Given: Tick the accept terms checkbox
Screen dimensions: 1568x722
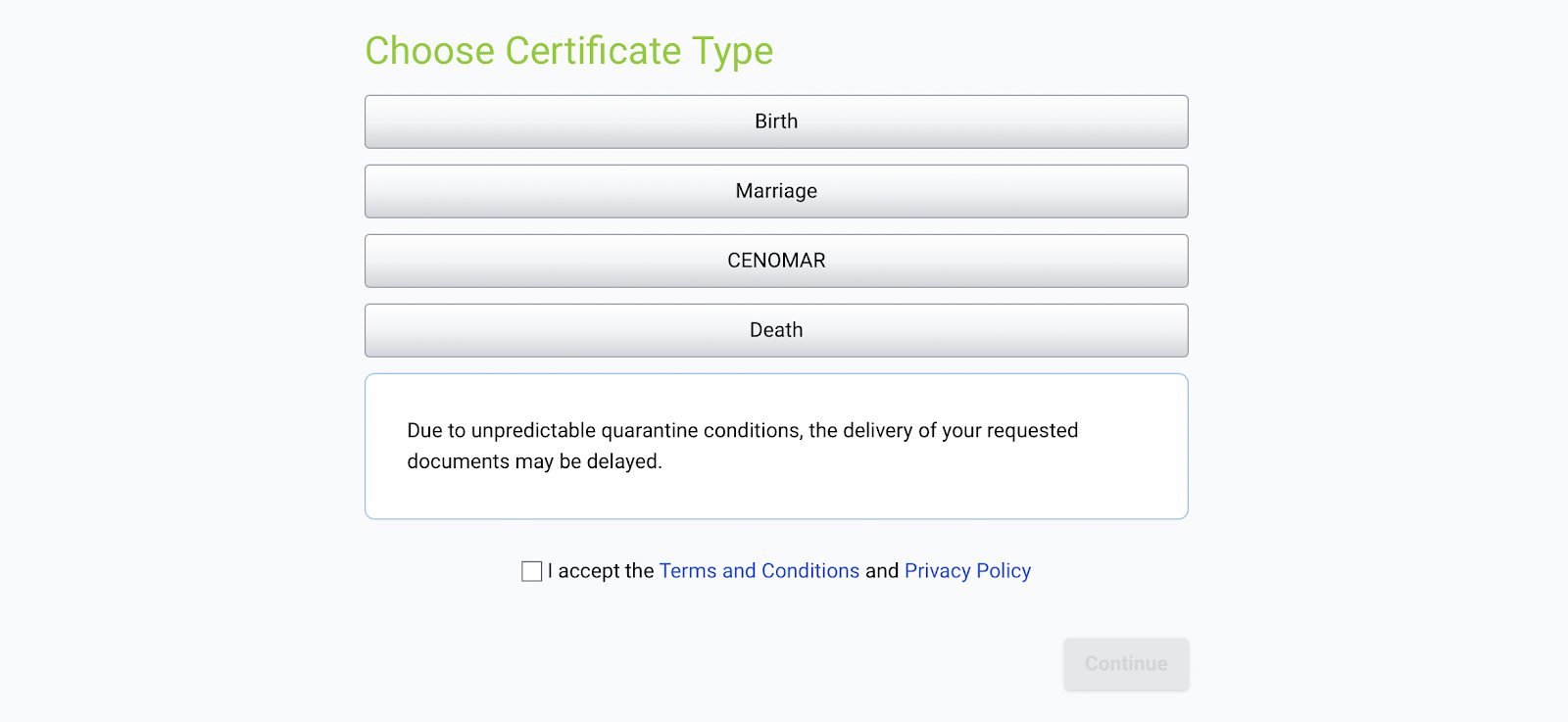Looking at the screenshot, I should pyautogui.click(x=532, y=571).
